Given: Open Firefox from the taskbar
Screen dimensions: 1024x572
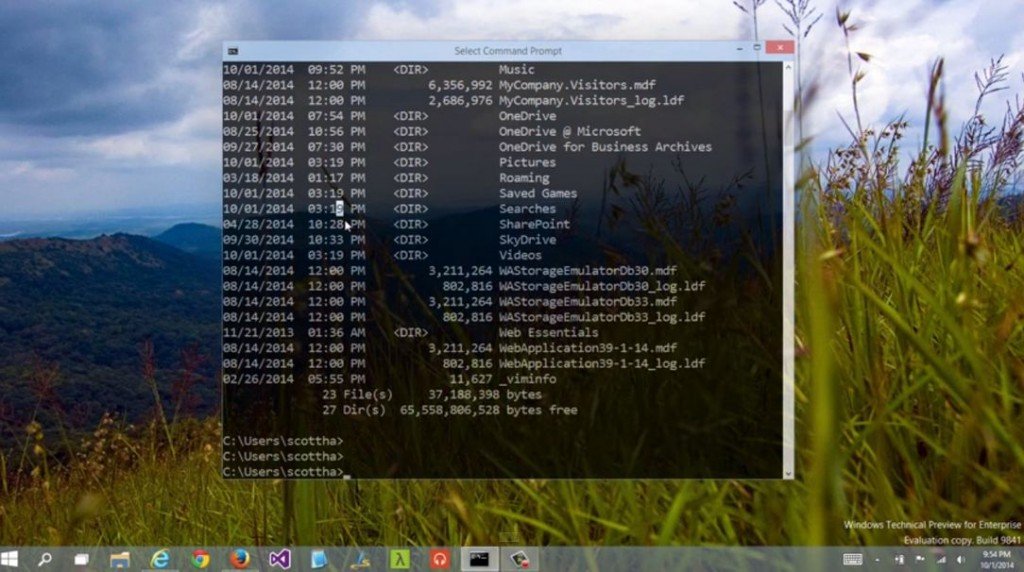Looking at the screenshot, I should pyautogui.click(x=239, y=559).
